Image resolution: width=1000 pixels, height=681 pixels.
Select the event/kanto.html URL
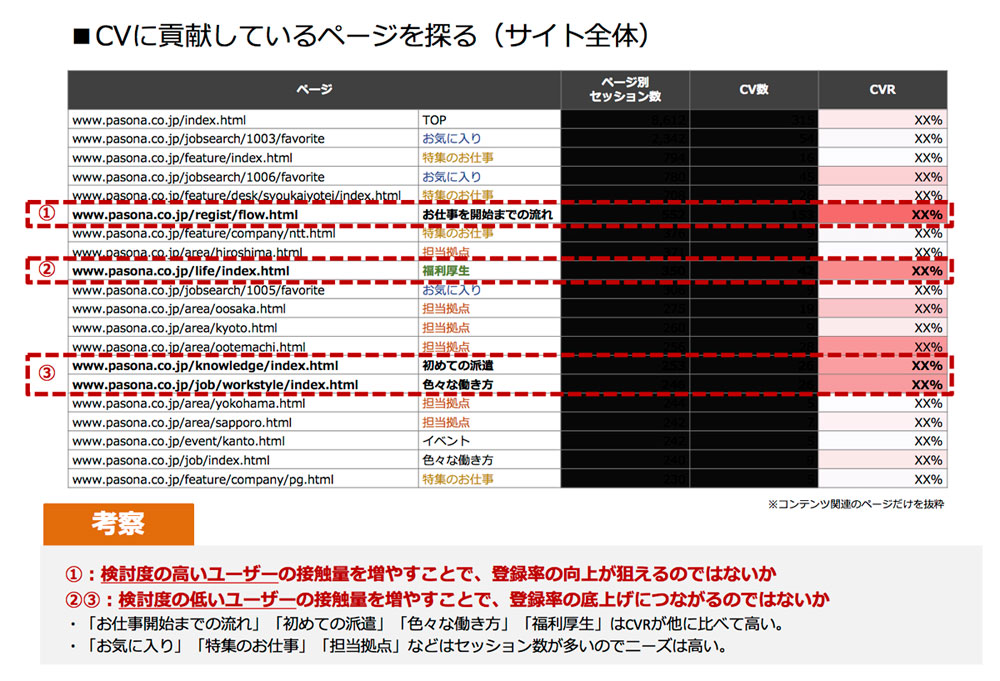[x=178, y=441]
